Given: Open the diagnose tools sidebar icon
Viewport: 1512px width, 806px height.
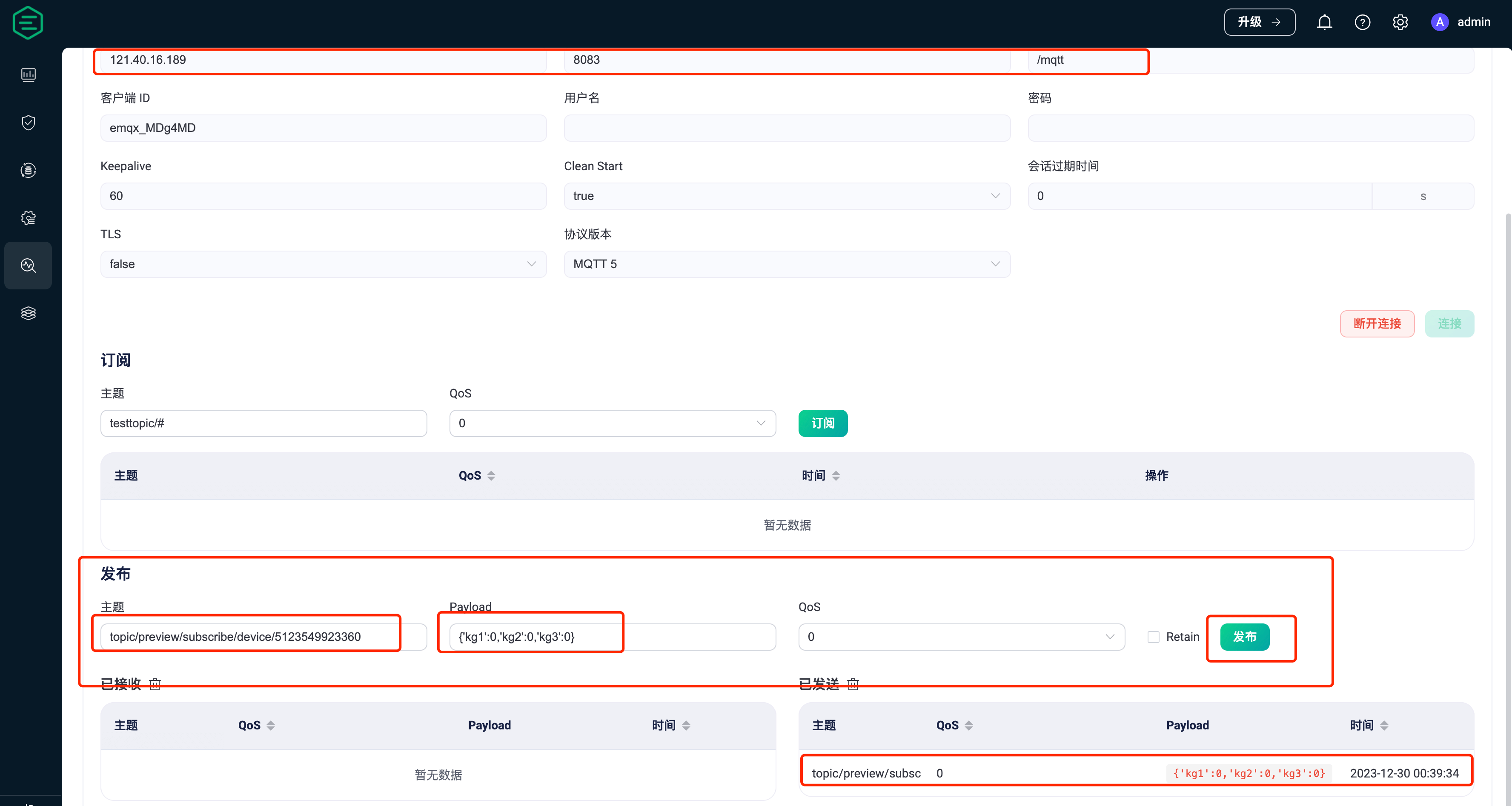Looking at the screenshot, I should [x=28, y=265].
